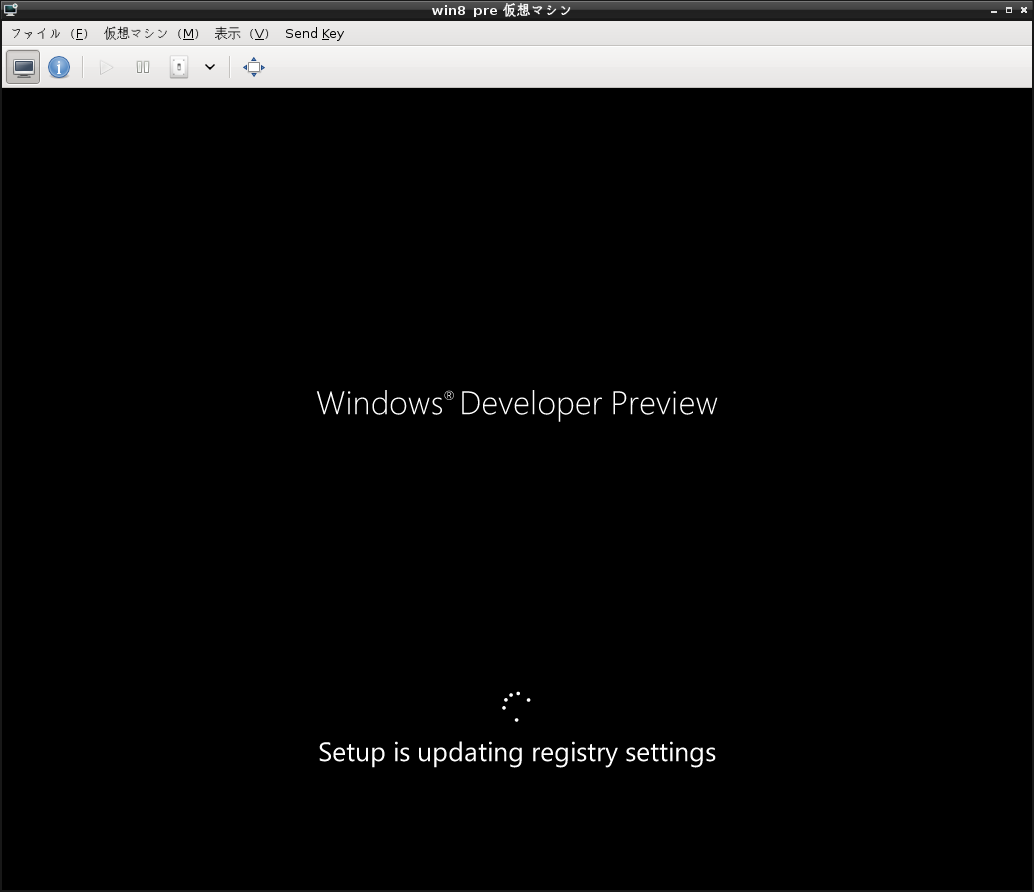Open the 表示 (View) menu
This screenshot has height=892, width=1034.
(x=241, y=33)
